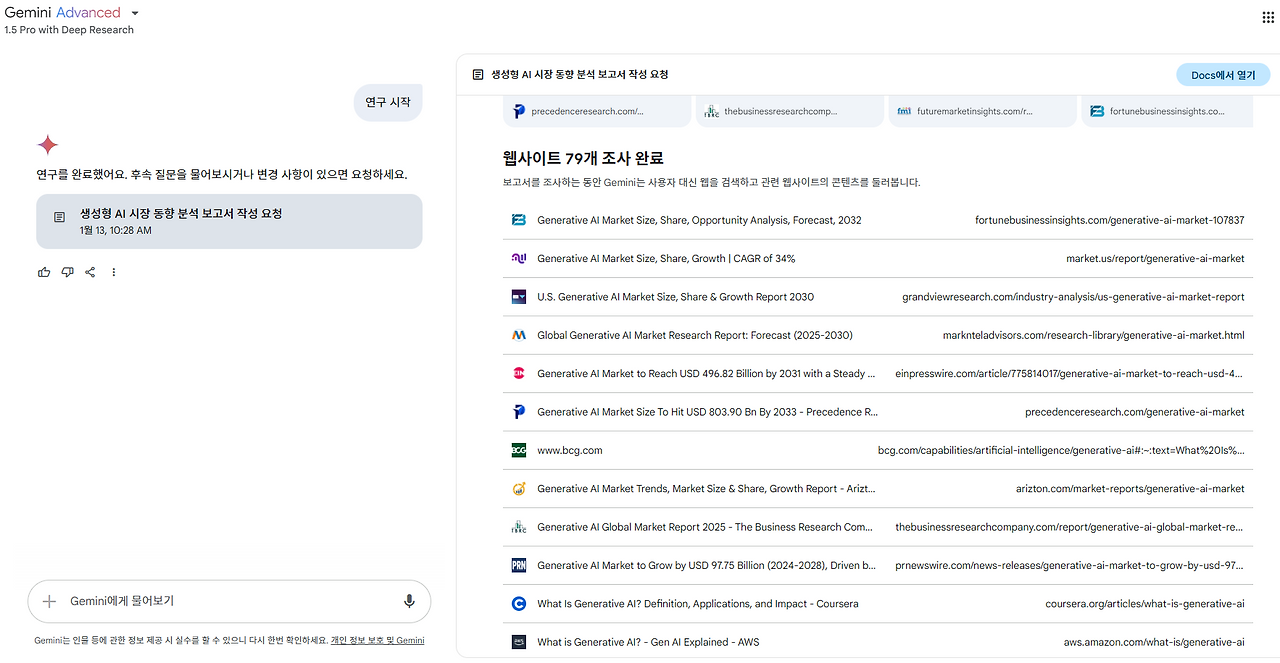
Task: Click the bcg.com/capabilities URL text
Action: click(x=1061, y=450)
